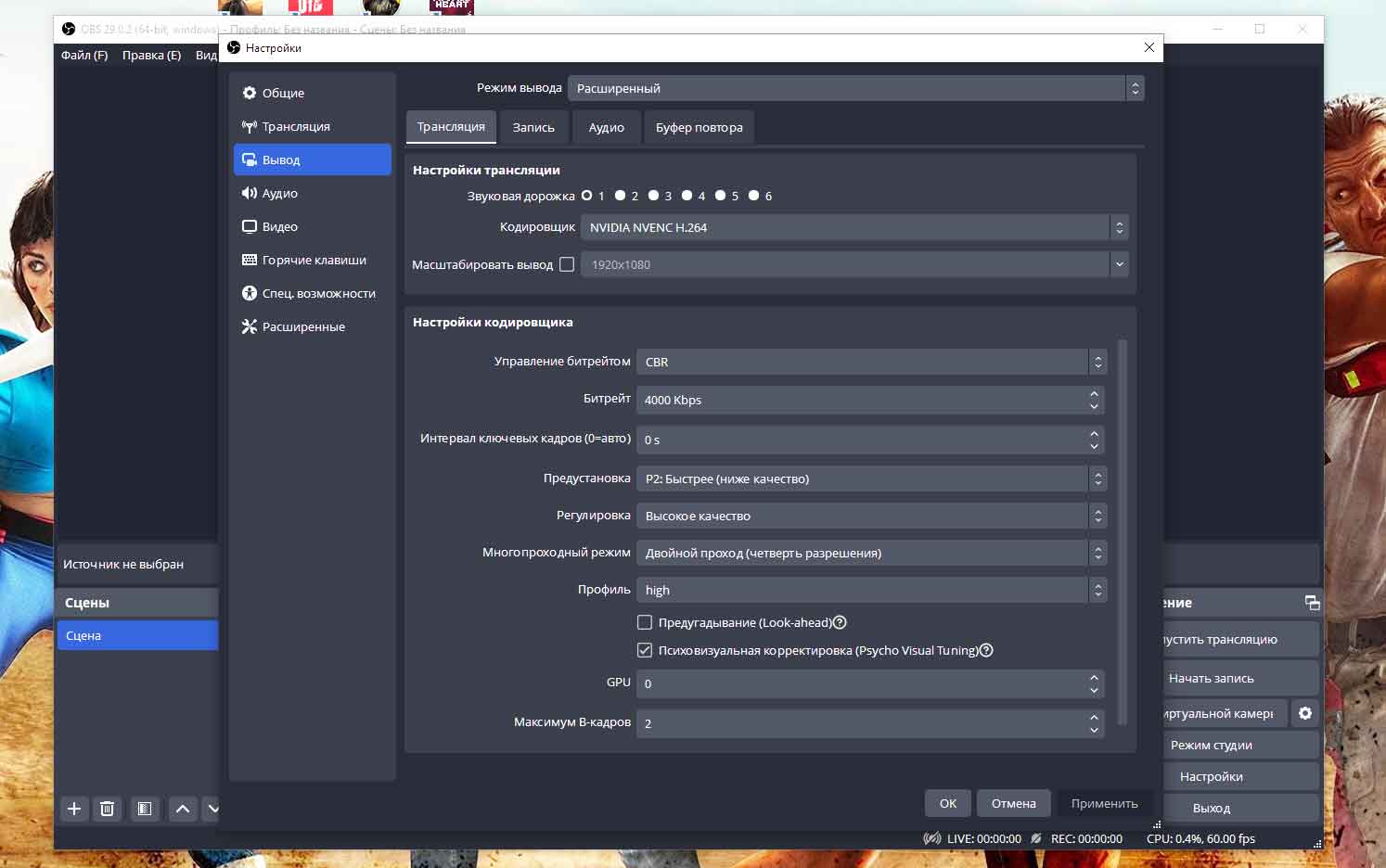Click the Применить button
The image size is (1386, 868).
click(1104, 803)
